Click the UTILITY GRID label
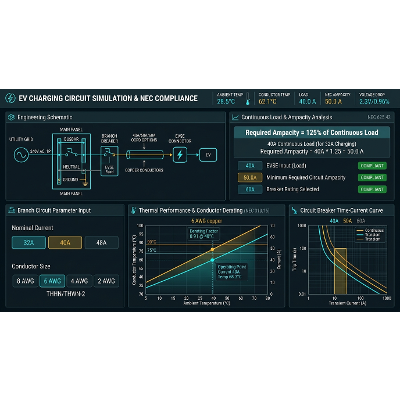The width and height of the screenshot is (400, 400). [21, 139]
